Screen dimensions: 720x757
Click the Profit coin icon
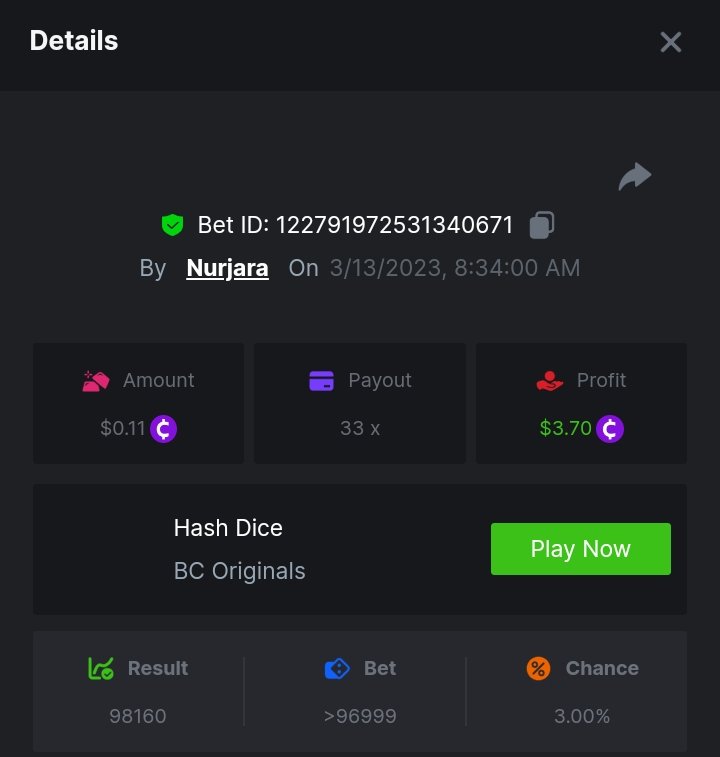(x=610, y=429)
